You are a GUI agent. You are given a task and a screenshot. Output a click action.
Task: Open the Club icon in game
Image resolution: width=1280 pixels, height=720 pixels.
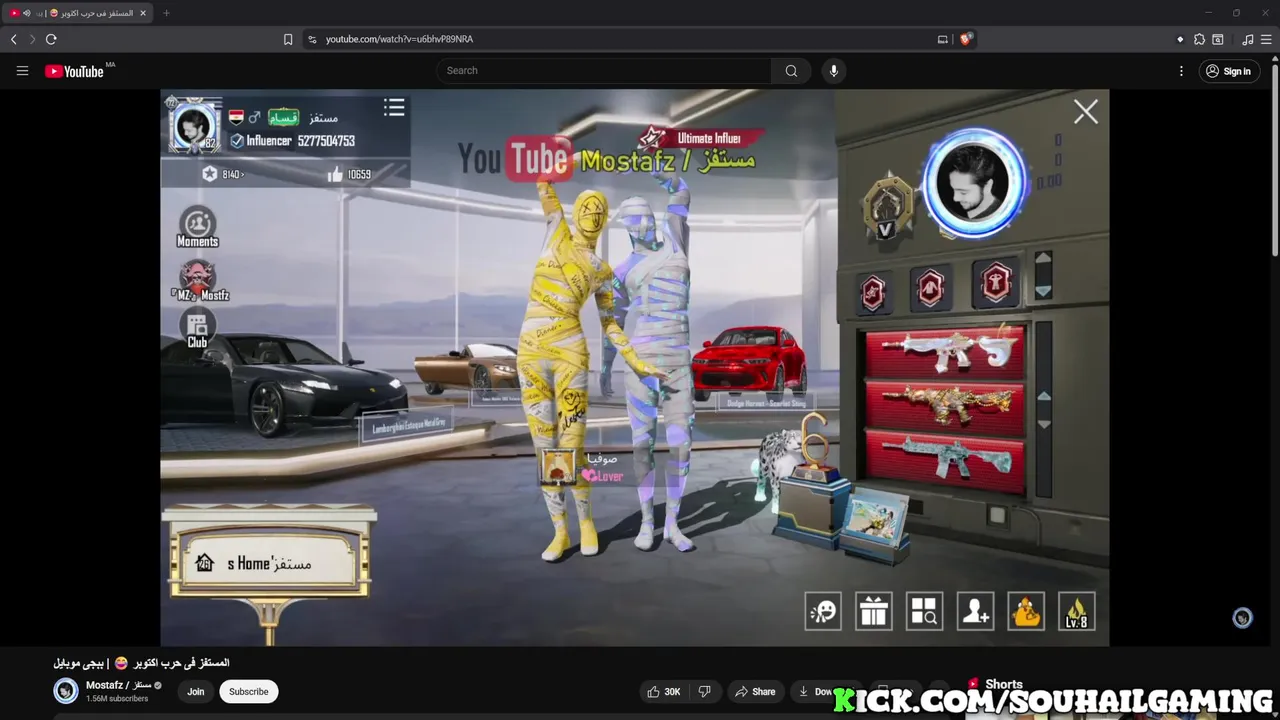[198, 329]
